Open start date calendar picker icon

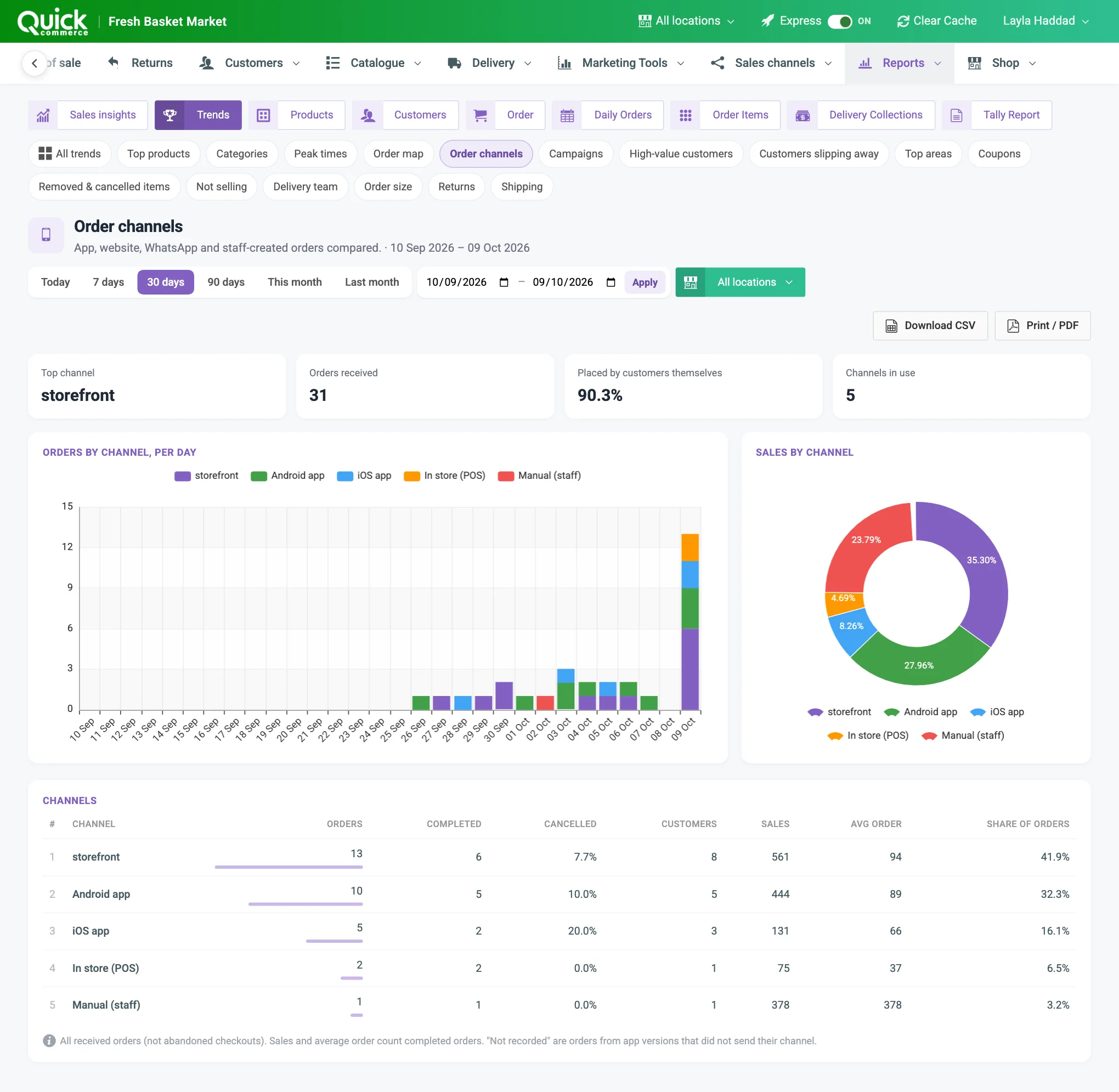point(504,282)
